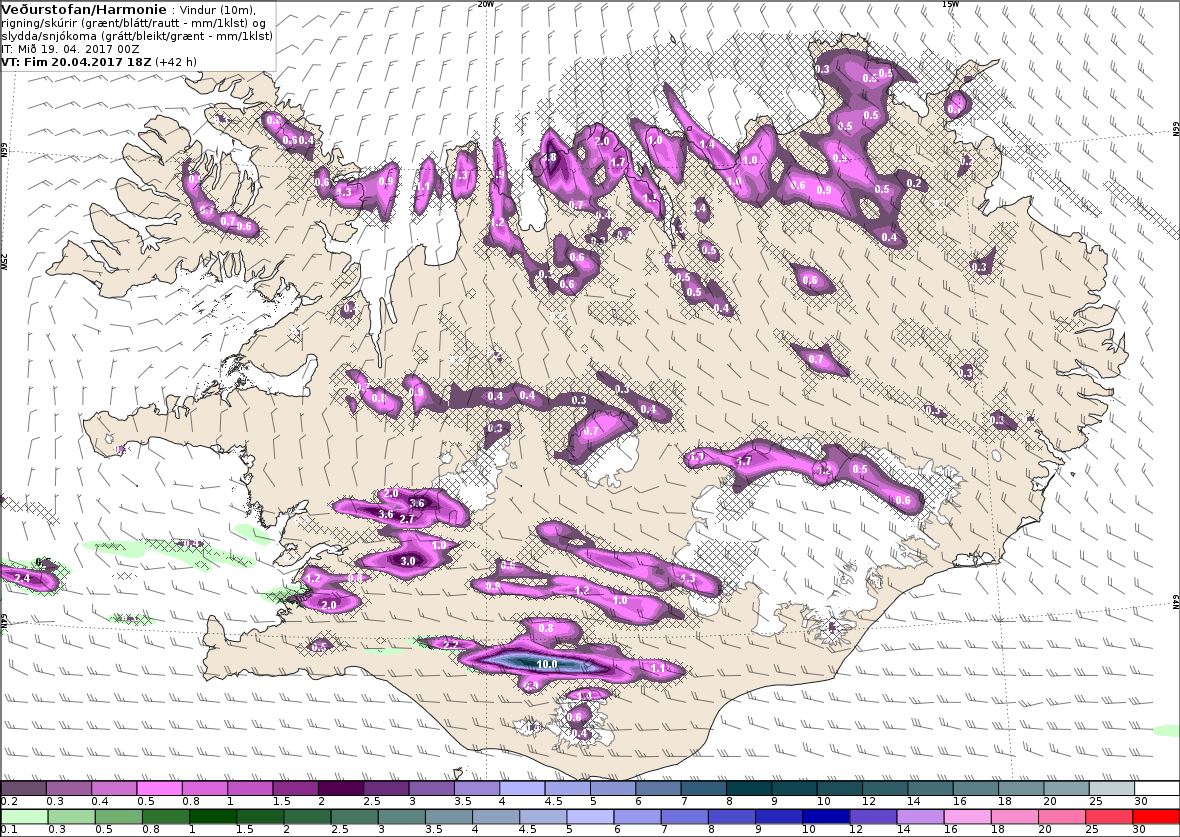Click the '3.0' precipitation value on the map
Viewport: 1180px width, 837px height.
[x=407, y=561]
